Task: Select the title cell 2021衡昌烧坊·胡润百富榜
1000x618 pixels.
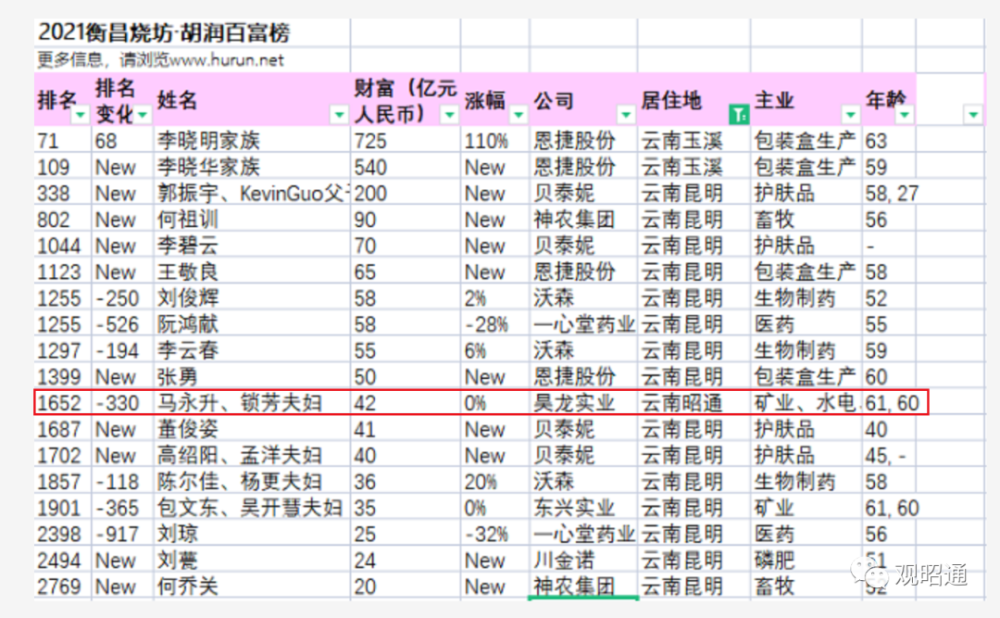Action: pos(192,33)
